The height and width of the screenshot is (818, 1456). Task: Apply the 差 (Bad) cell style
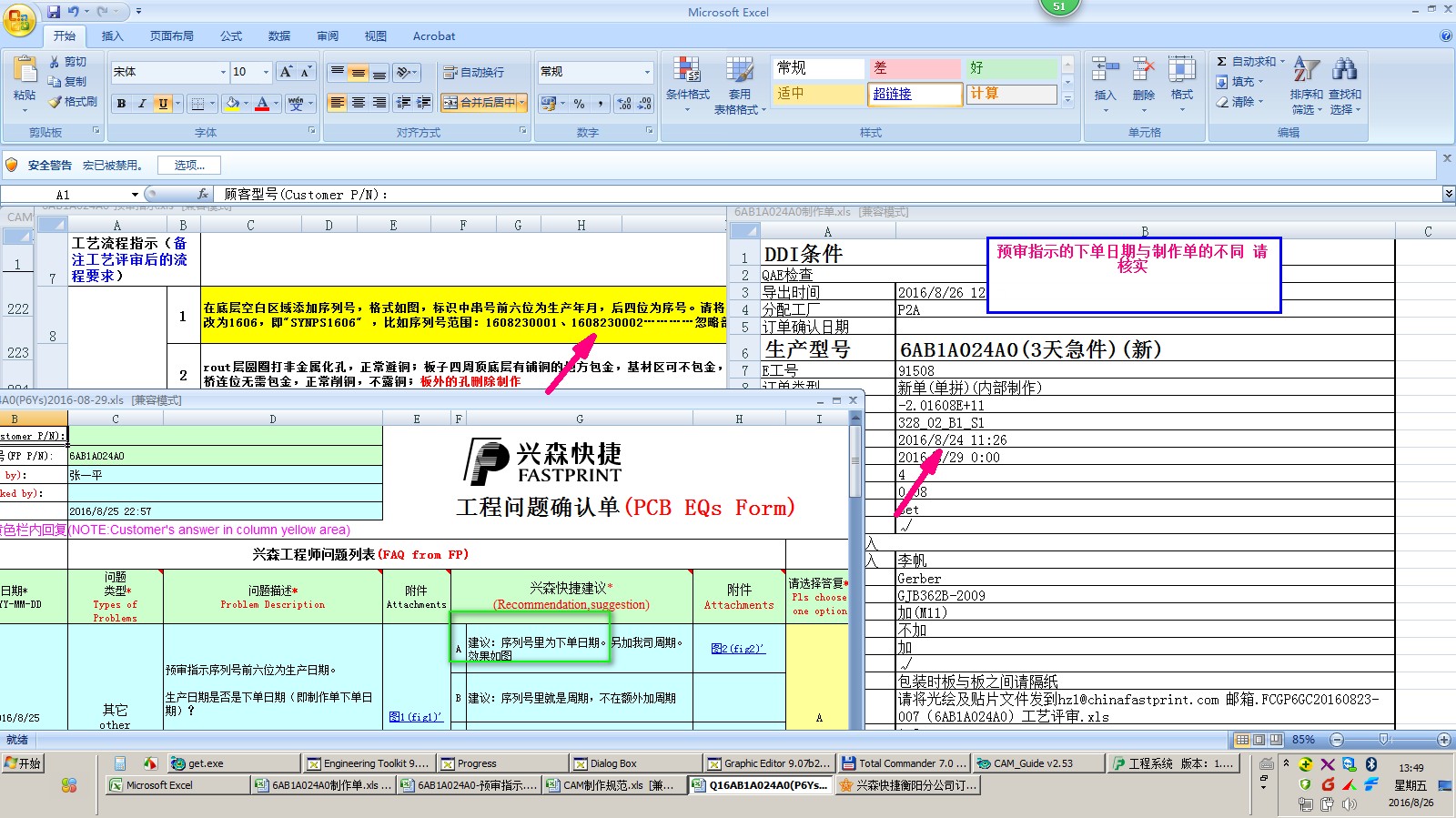[x=915, y=68]
